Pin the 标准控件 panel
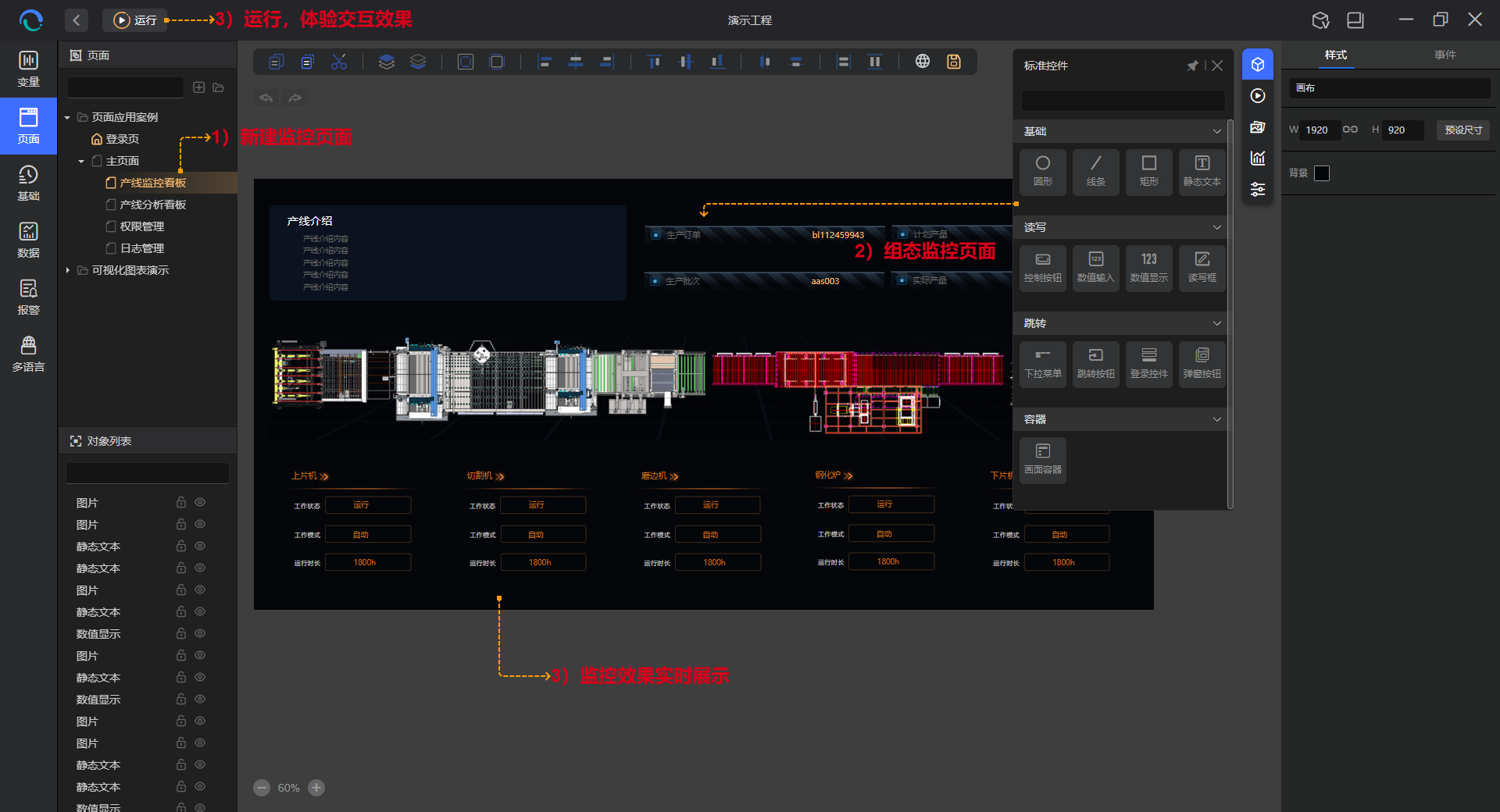The width and height of the screenshot is (1500, 812). (x=1192, y=66)
